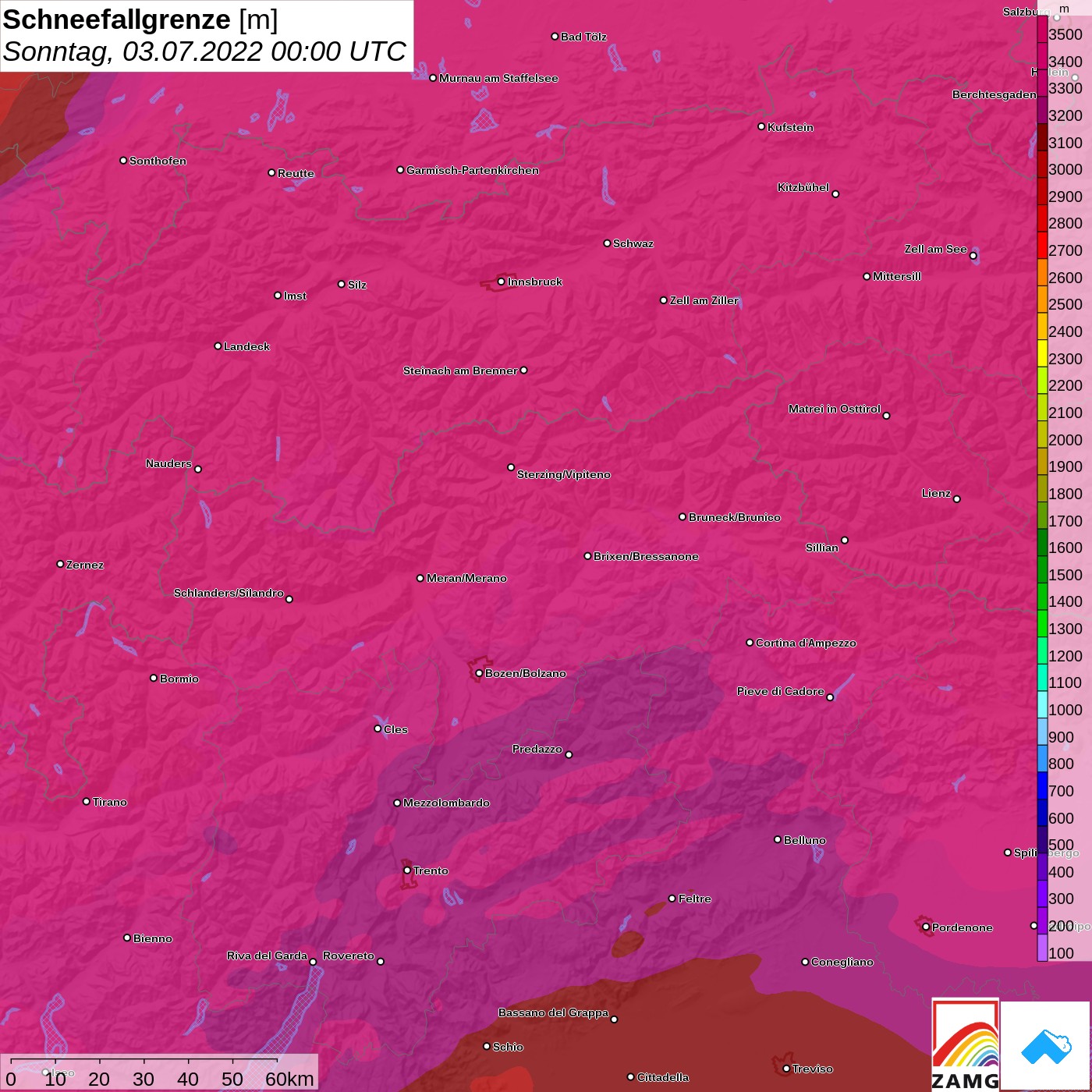
Task: Click the Bad Tölz label
Action: click(x=583, y=37)
